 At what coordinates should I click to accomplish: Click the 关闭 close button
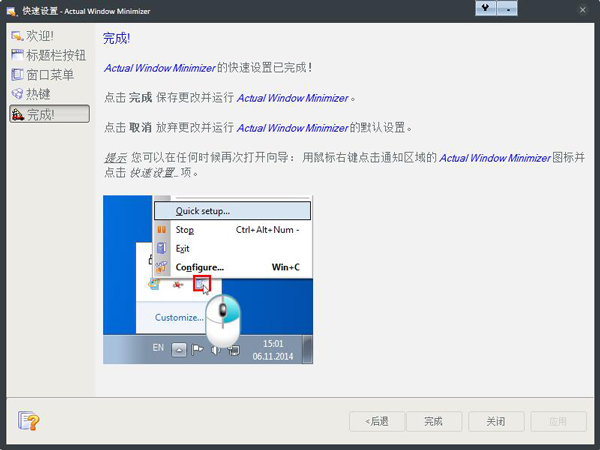[496, 421]
